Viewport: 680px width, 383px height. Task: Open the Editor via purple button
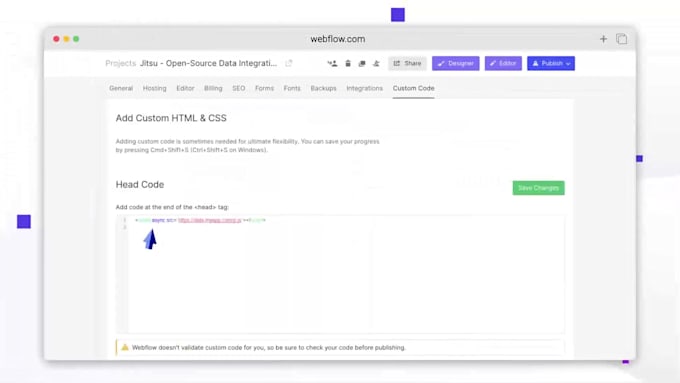point(503,63)
